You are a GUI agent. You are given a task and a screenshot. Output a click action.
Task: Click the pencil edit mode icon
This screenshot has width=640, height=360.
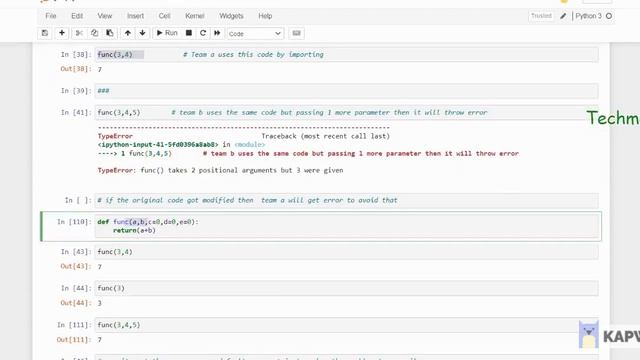point(563,16)
